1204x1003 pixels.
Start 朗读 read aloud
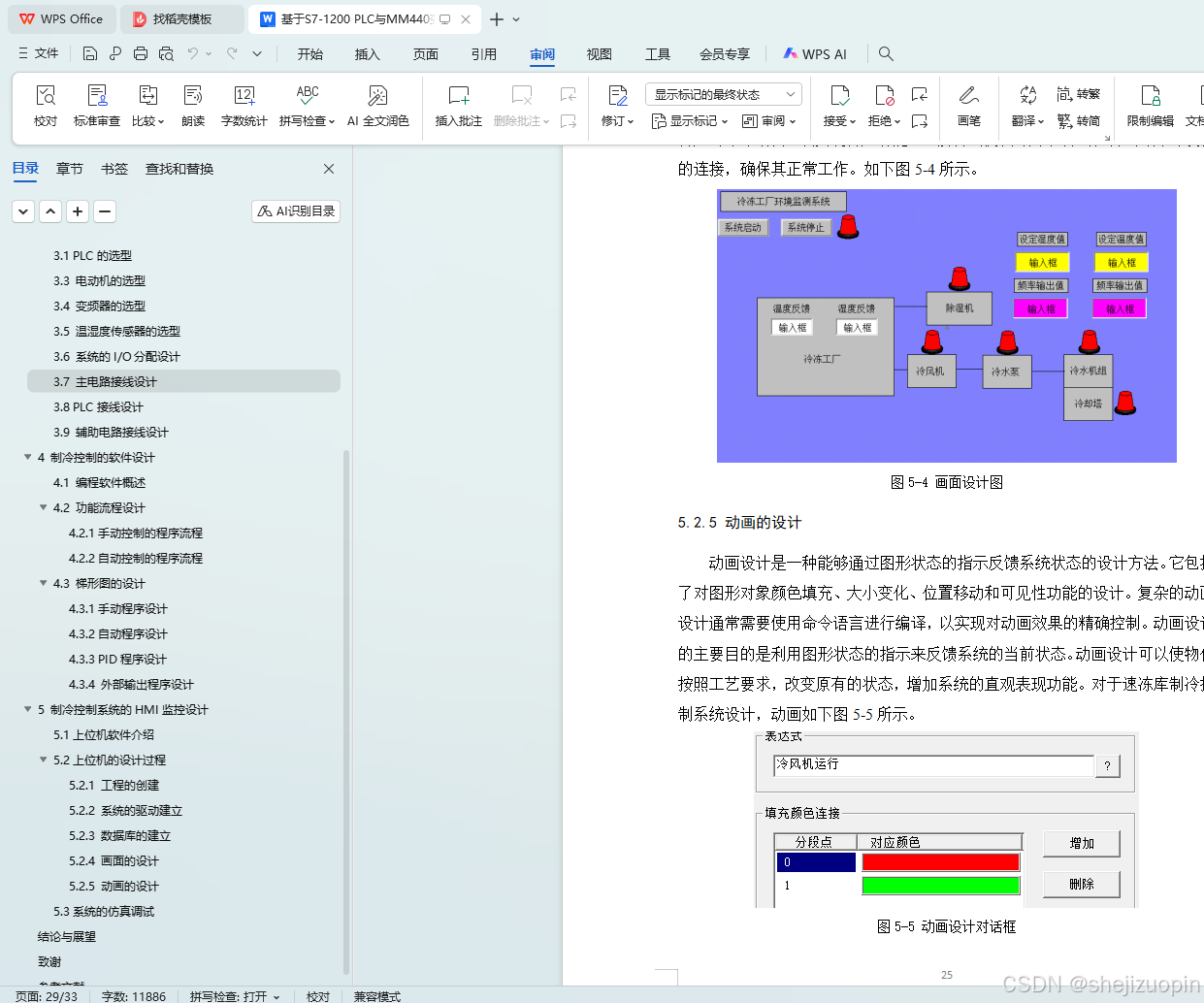193,106
